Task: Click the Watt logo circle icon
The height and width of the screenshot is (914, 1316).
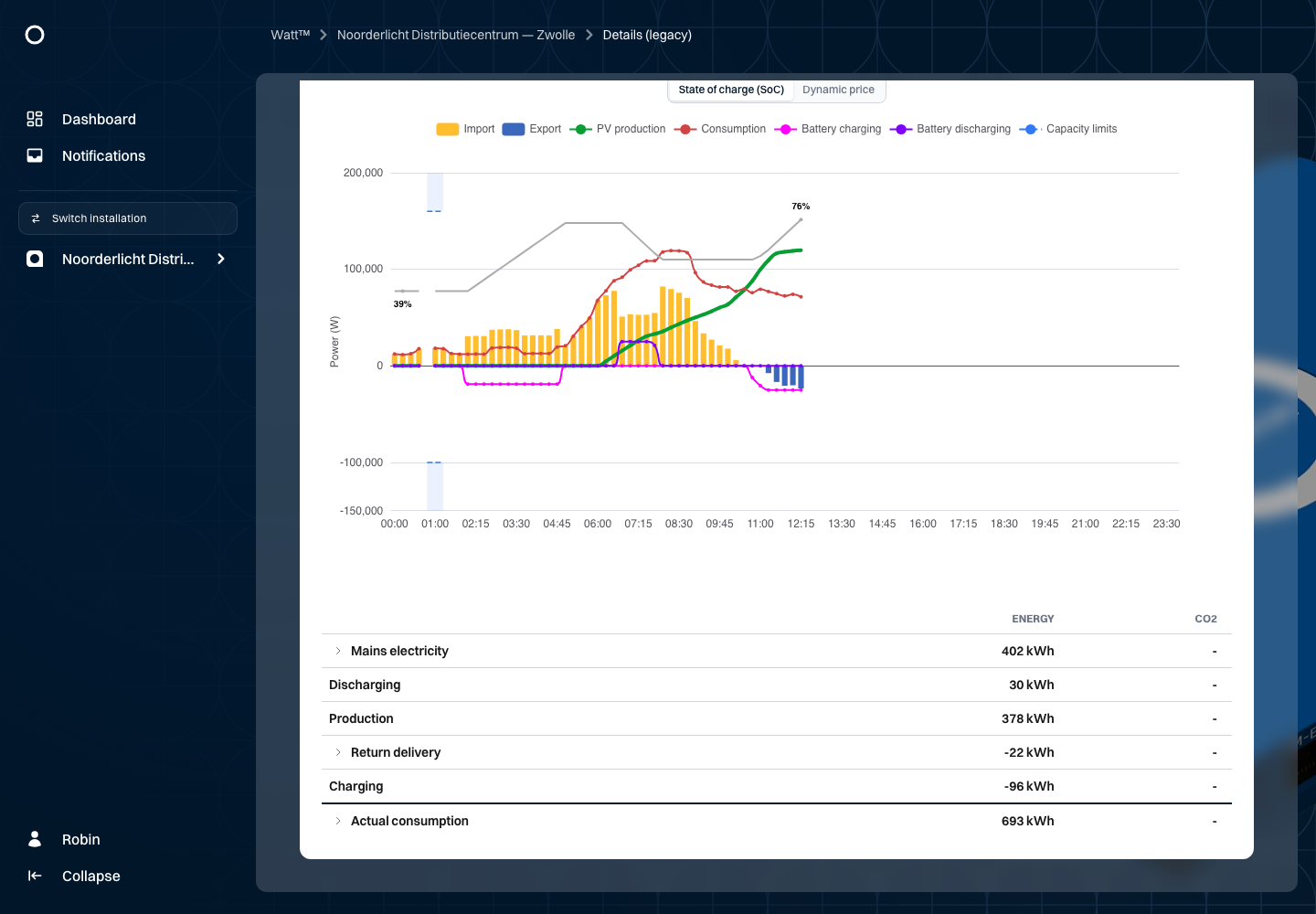Action: coord(35,35)
